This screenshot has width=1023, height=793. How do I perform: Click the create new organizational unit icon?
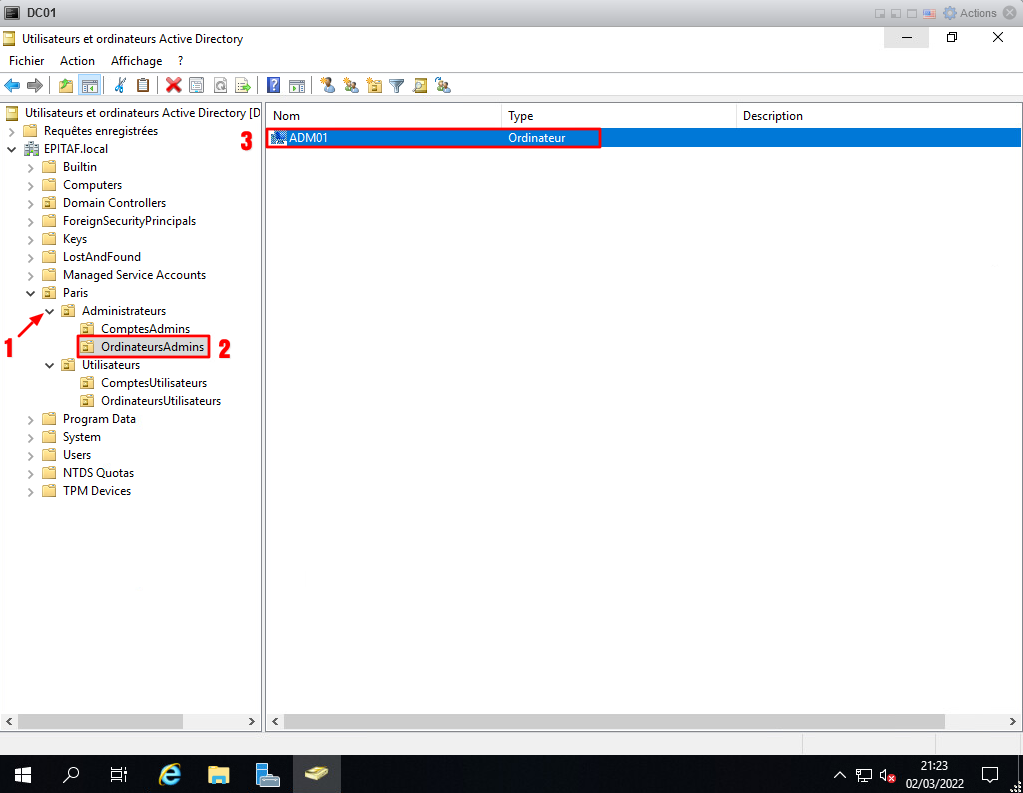point(374,86)
